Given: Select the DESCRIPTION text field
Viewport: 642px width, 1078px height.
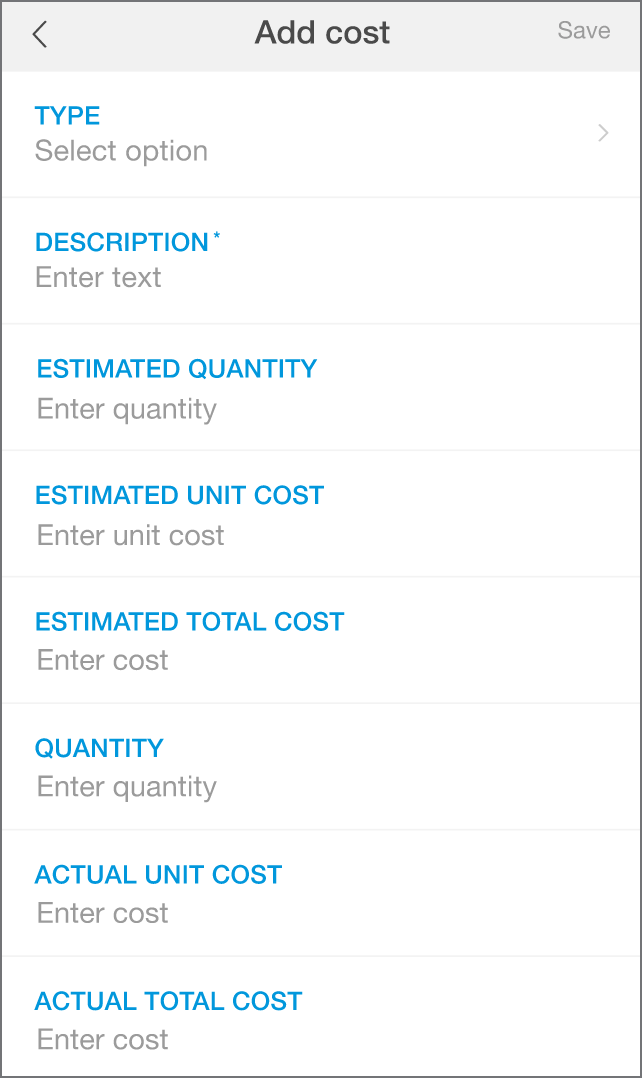Looking at the screenshot, I should (x=320, y=260).
